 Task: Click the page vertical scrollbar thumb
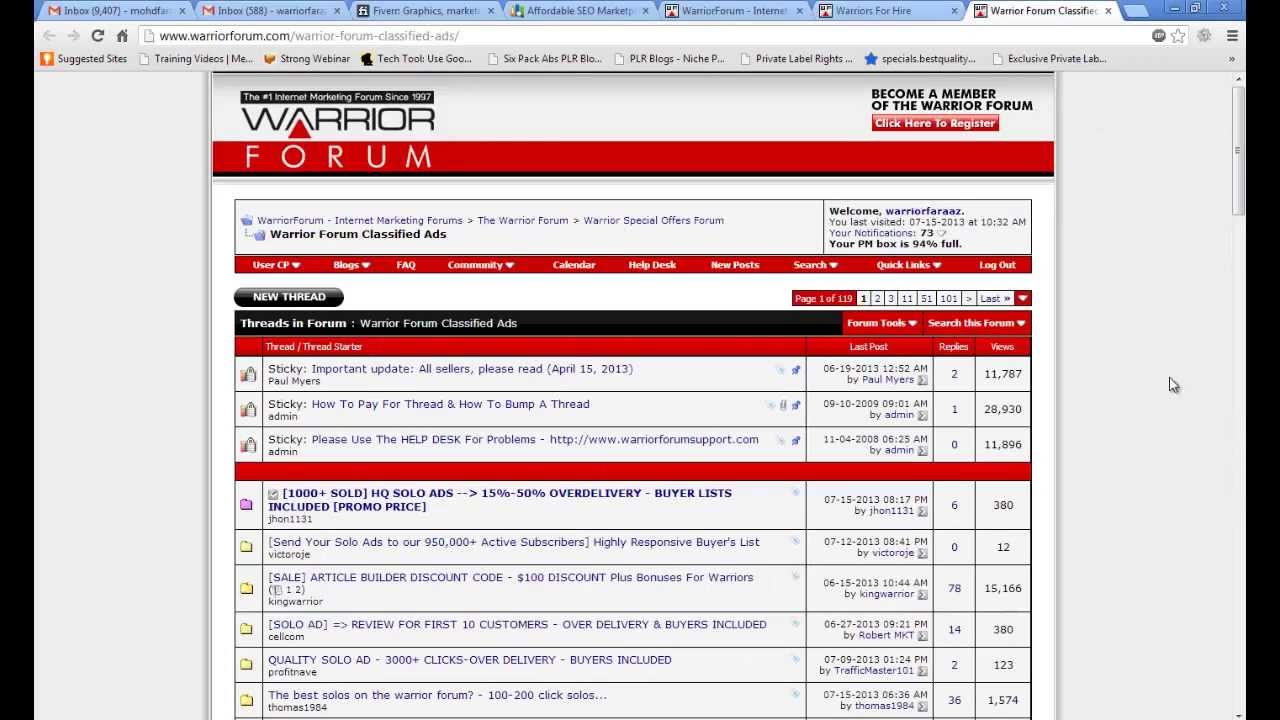[x=1238, y=150]
